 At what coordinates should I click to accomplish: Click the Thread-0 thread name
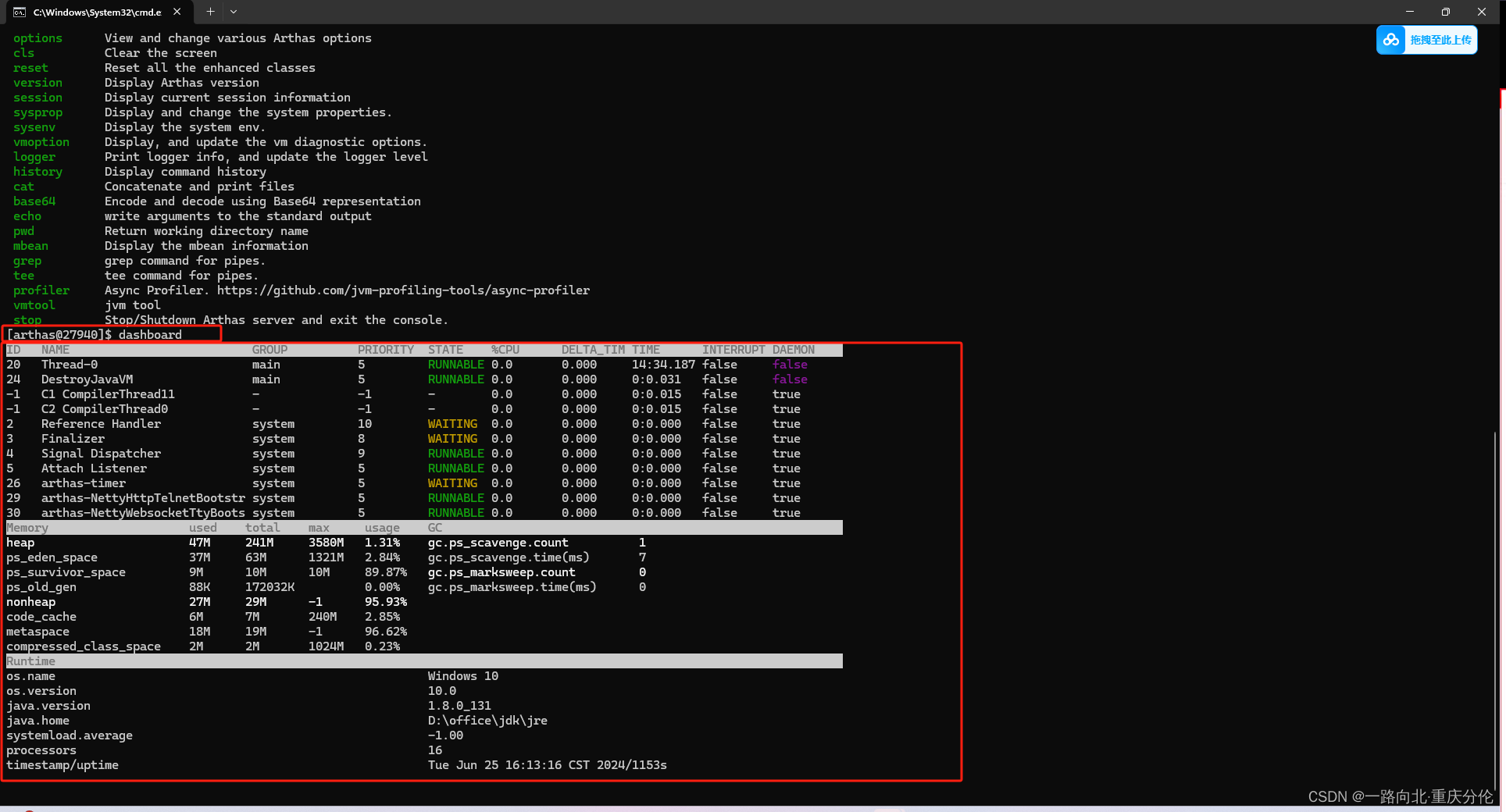coord(70,365)
